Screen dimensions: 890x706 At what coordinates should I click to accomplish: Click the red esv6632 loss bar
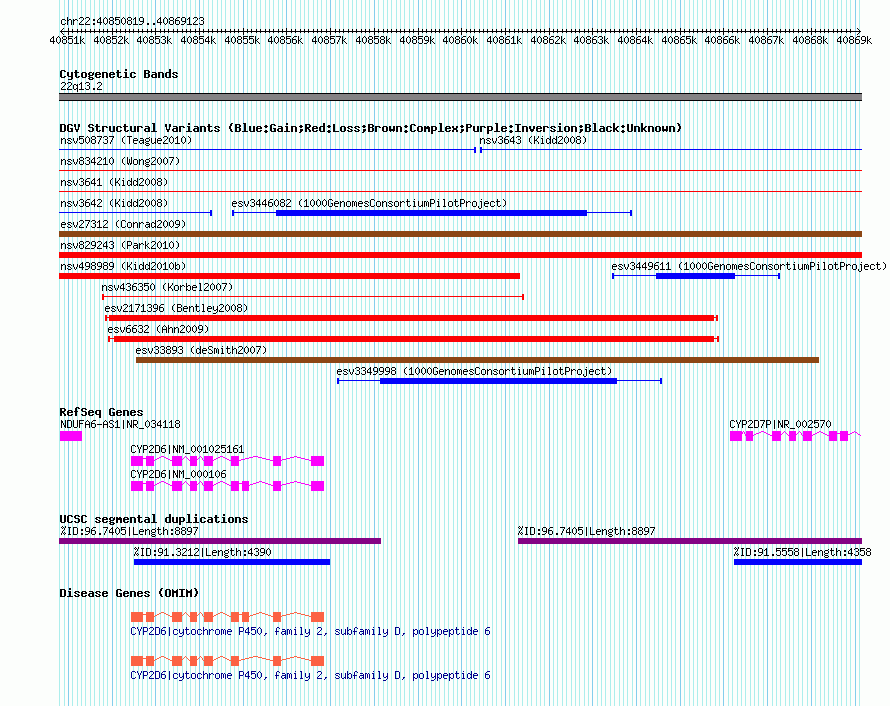(414, 339)
